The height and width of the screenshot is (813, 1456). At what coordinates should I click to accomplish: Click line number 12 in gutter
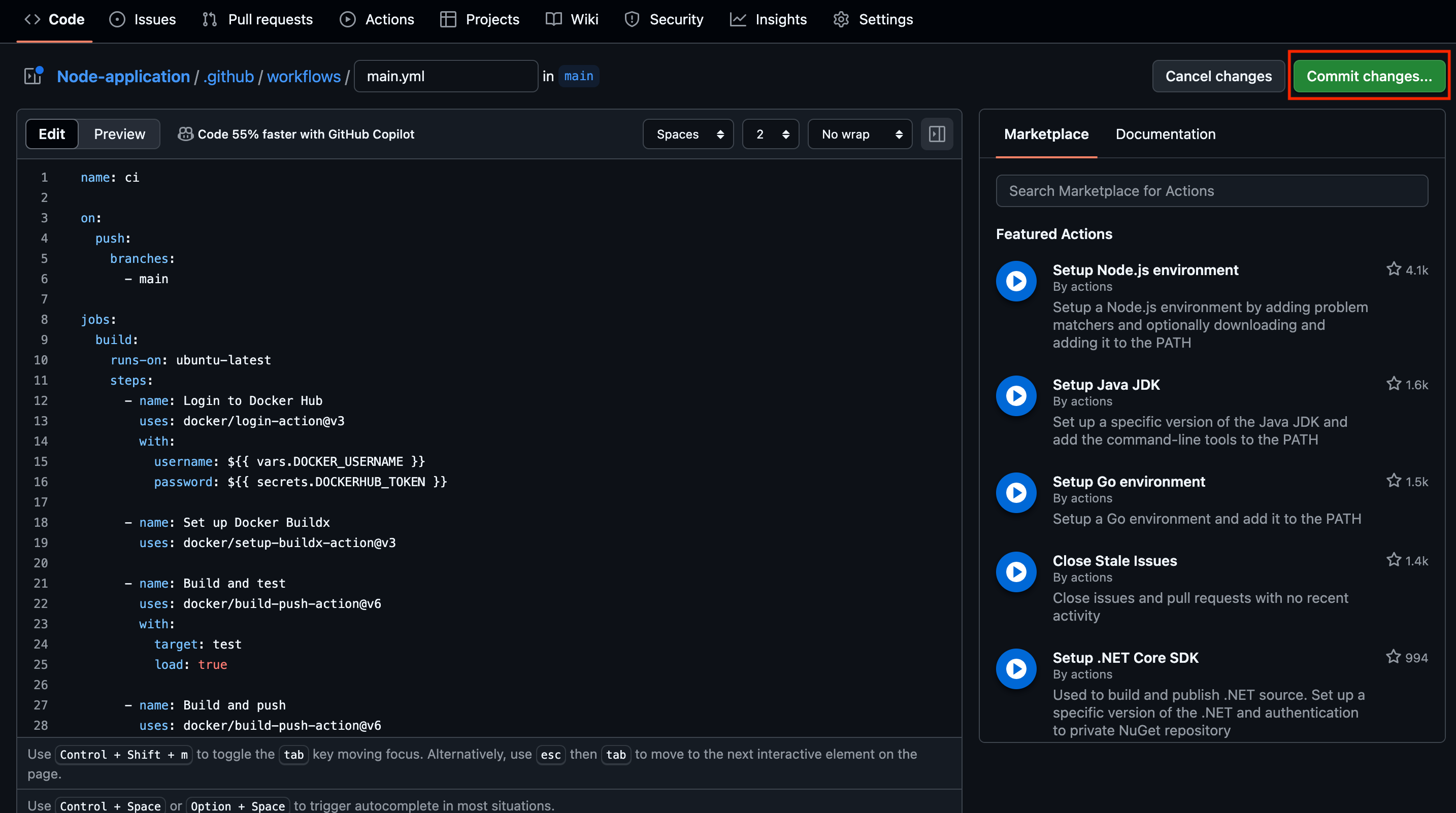41,400
